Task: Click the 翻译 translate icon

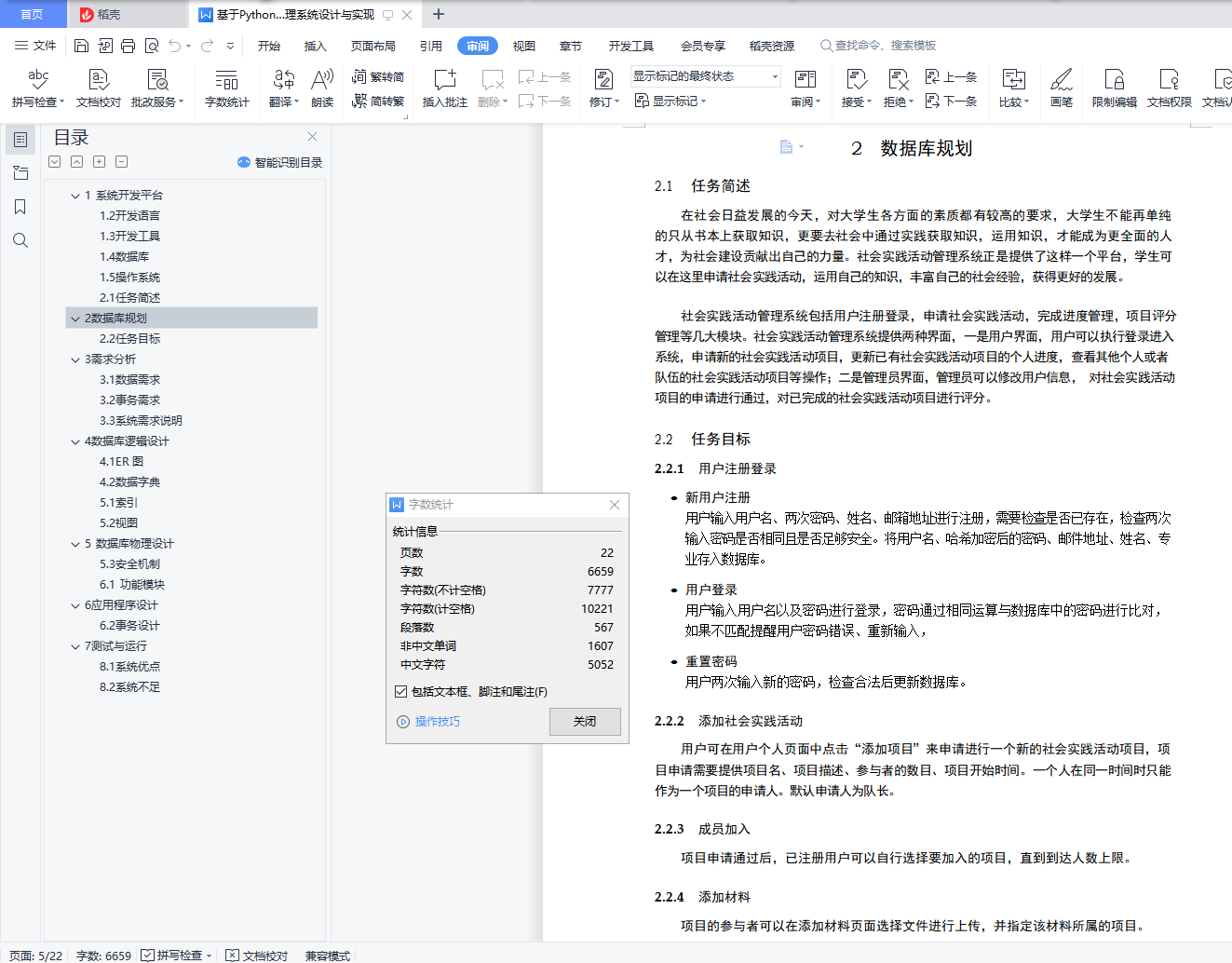Action: [283, 88]
